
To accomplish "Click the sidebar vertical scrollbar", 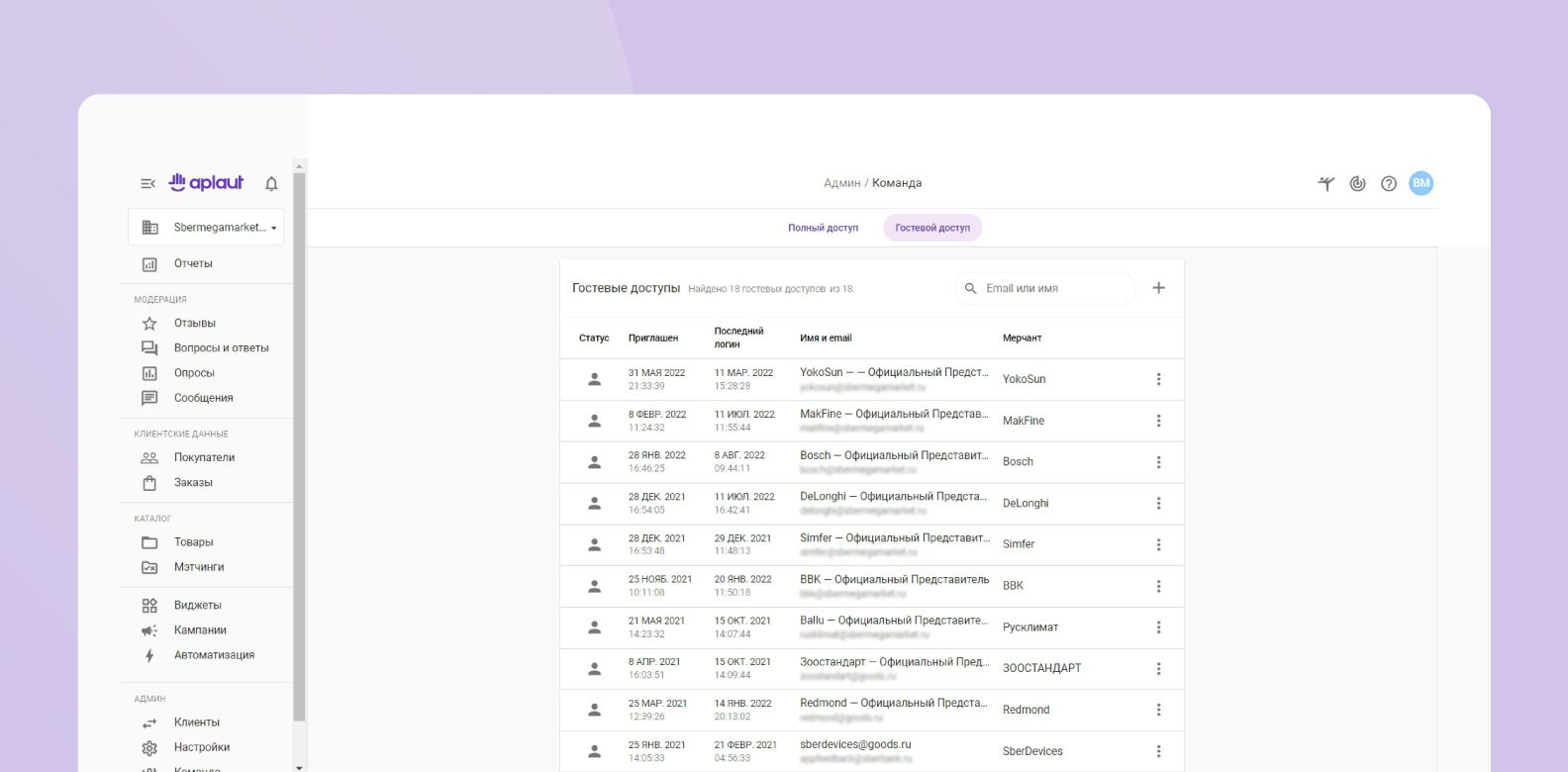I will click(299, 445).
